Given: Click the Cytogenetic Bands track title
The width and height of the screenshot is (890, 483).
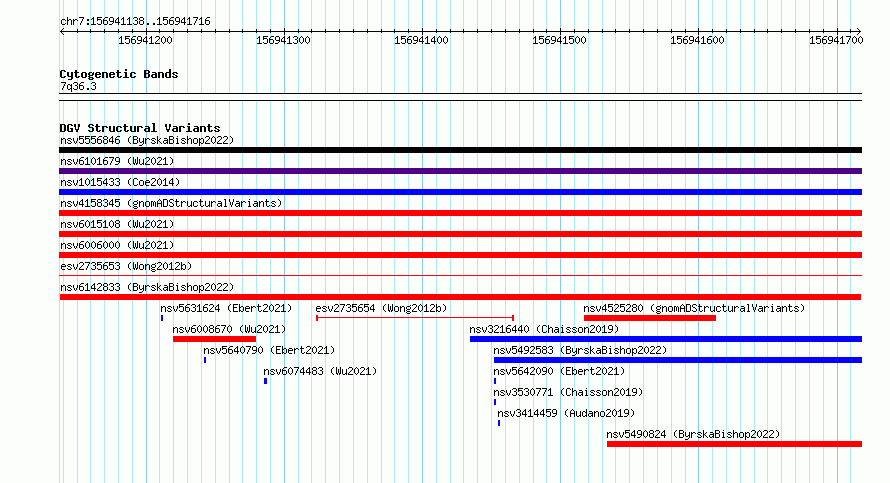Looking at the screenshot, I should tap(119, 74).
